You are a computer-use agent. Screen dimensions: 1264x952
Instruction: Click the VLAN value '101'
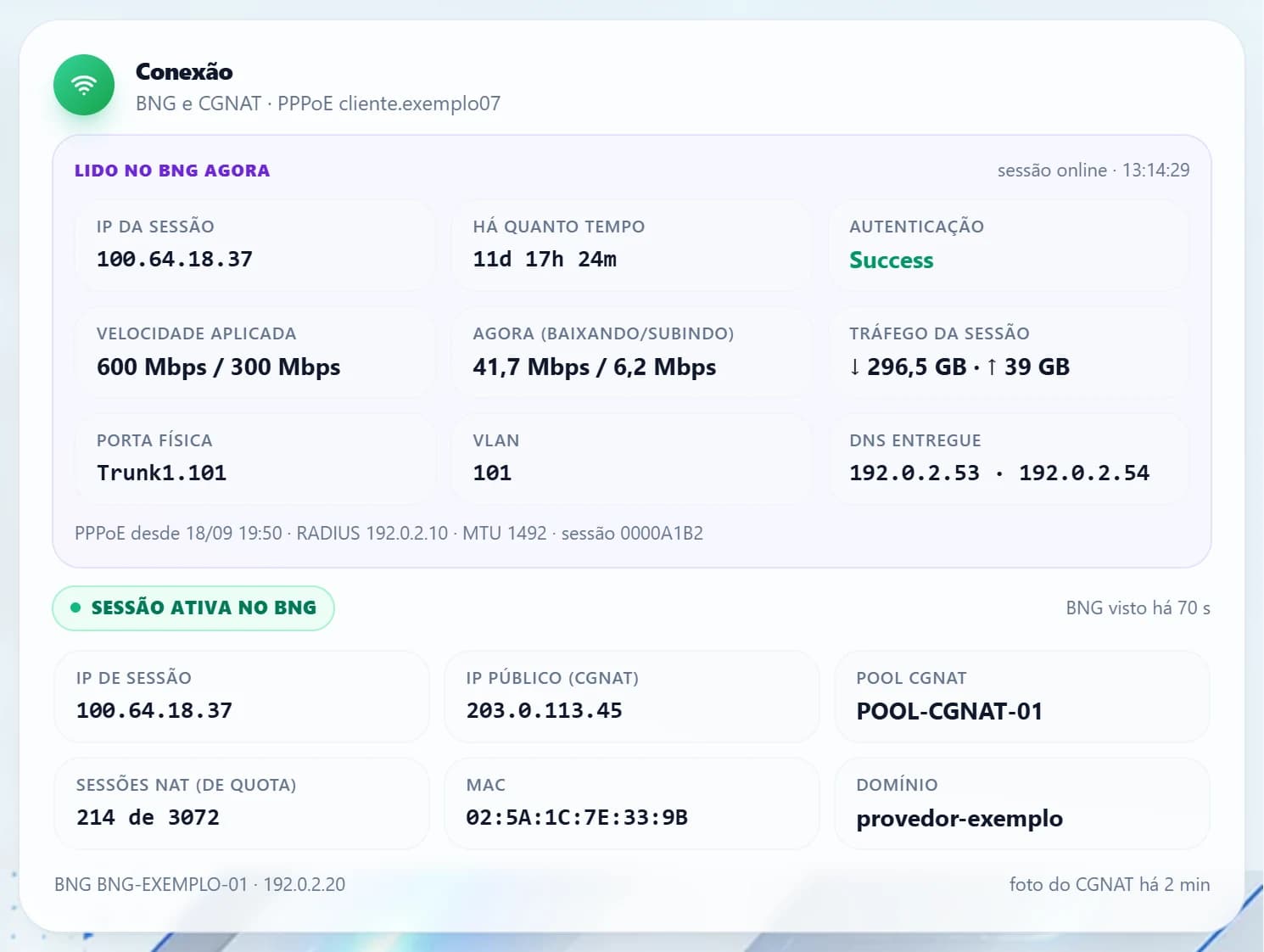492,473
